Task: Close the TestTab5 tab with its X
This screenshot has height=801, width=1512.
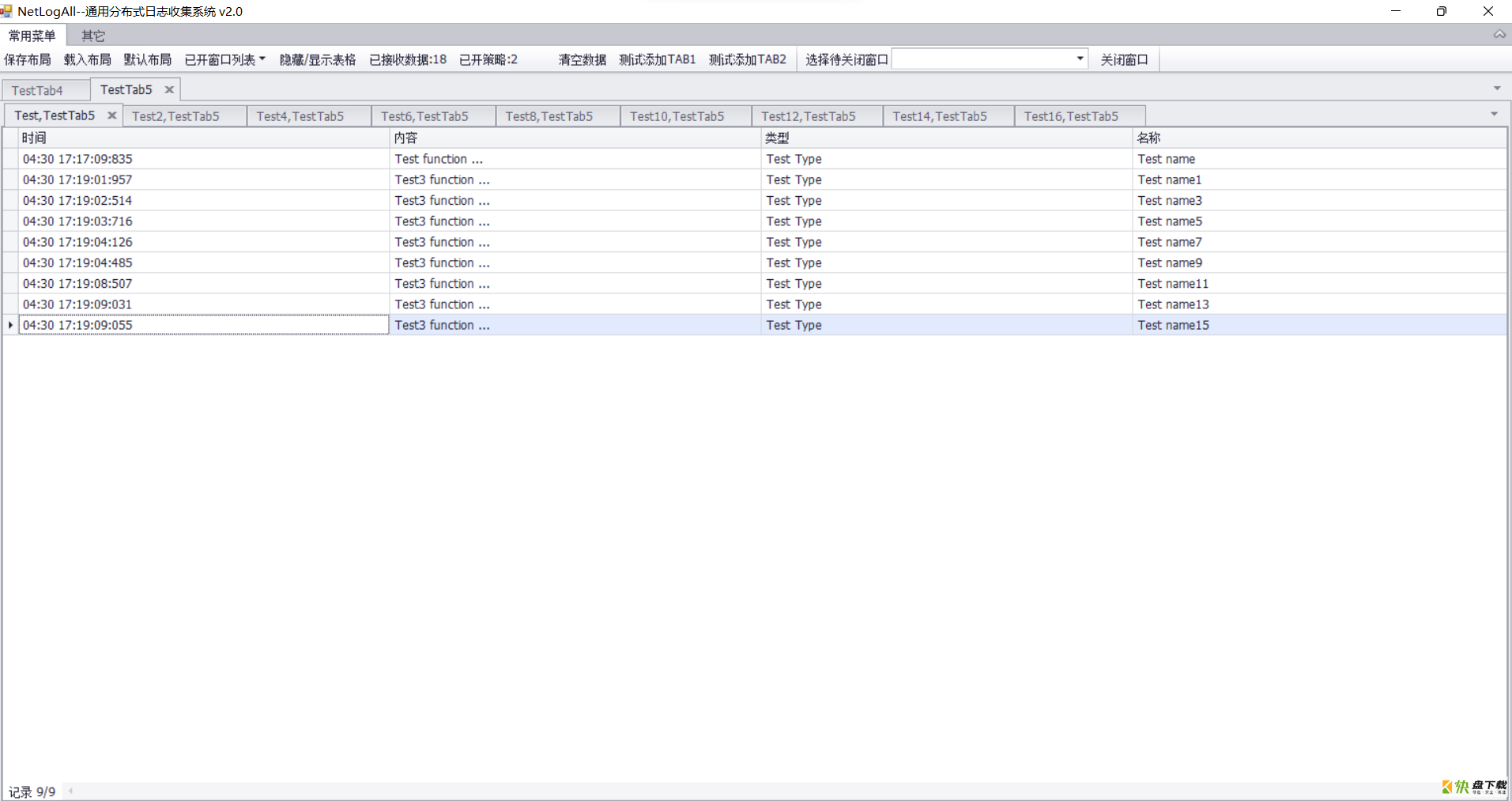Action: click(169, 90)
